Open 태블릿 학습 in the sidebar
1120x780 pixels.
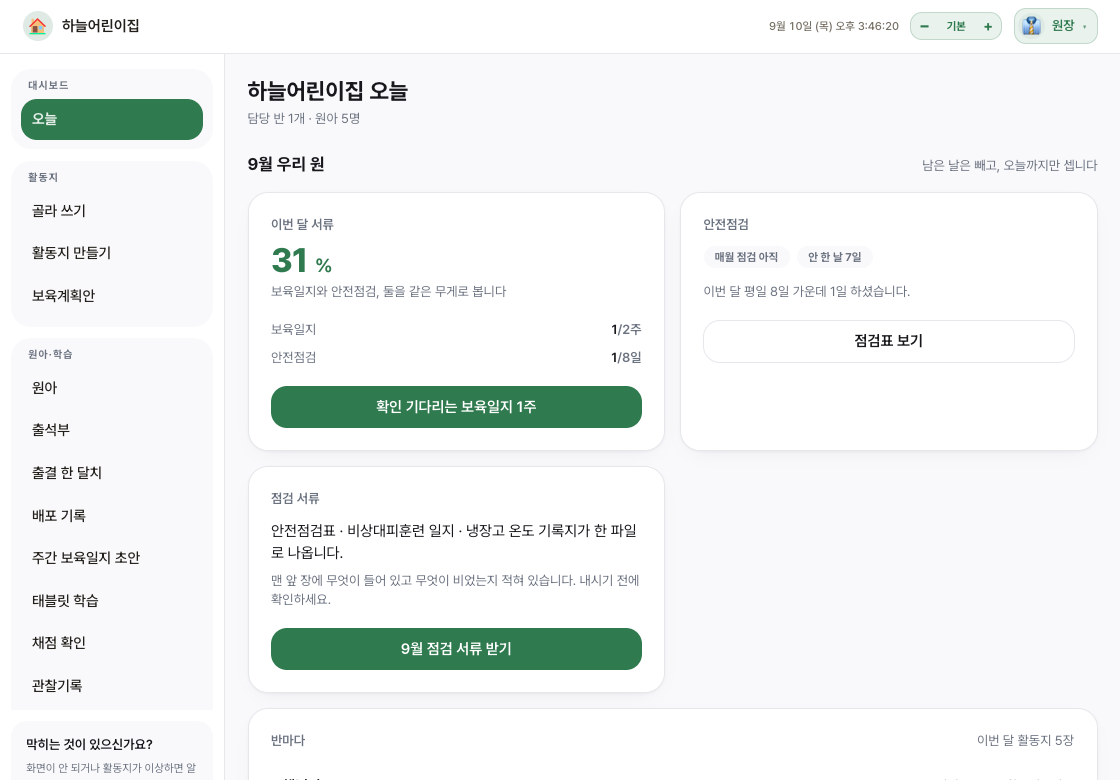tap(112, 601)
